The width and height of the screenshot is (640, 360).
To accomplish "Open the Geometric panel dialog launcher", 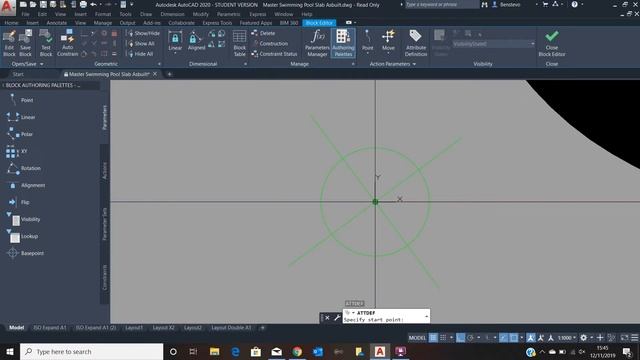I will (x=159, y=64).
